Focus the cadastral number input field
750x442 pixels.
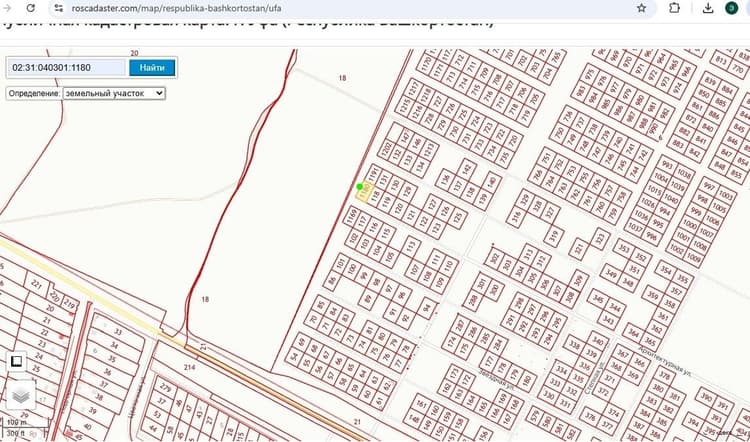coord(66,67)
